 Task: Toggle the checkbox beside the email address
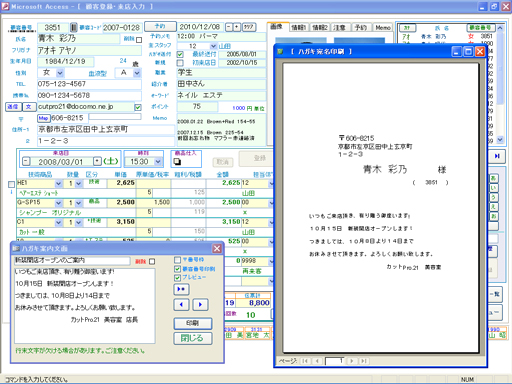pyautogui.click(x=138, y=107)
